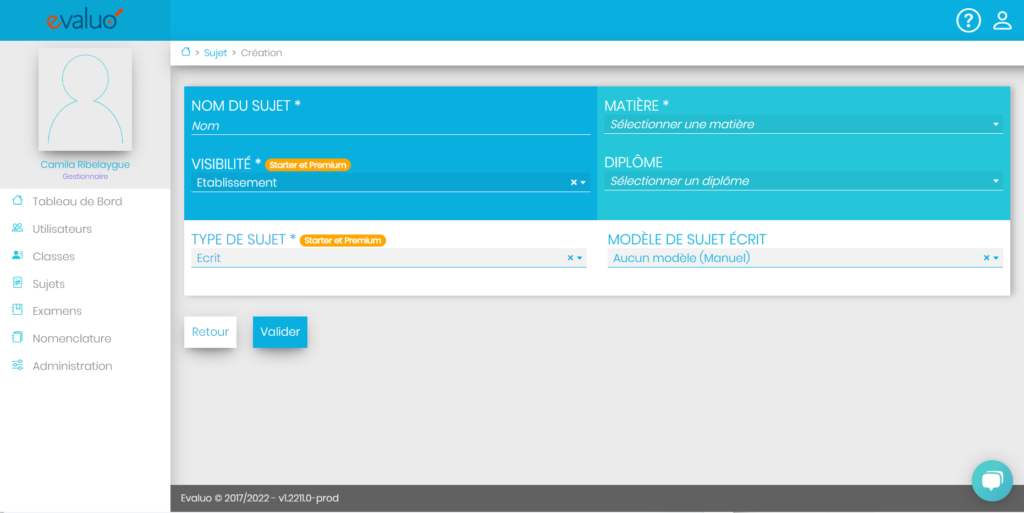
Task: Click the evaluo logo
Action: pyautogui.click(x=85, y=19)
